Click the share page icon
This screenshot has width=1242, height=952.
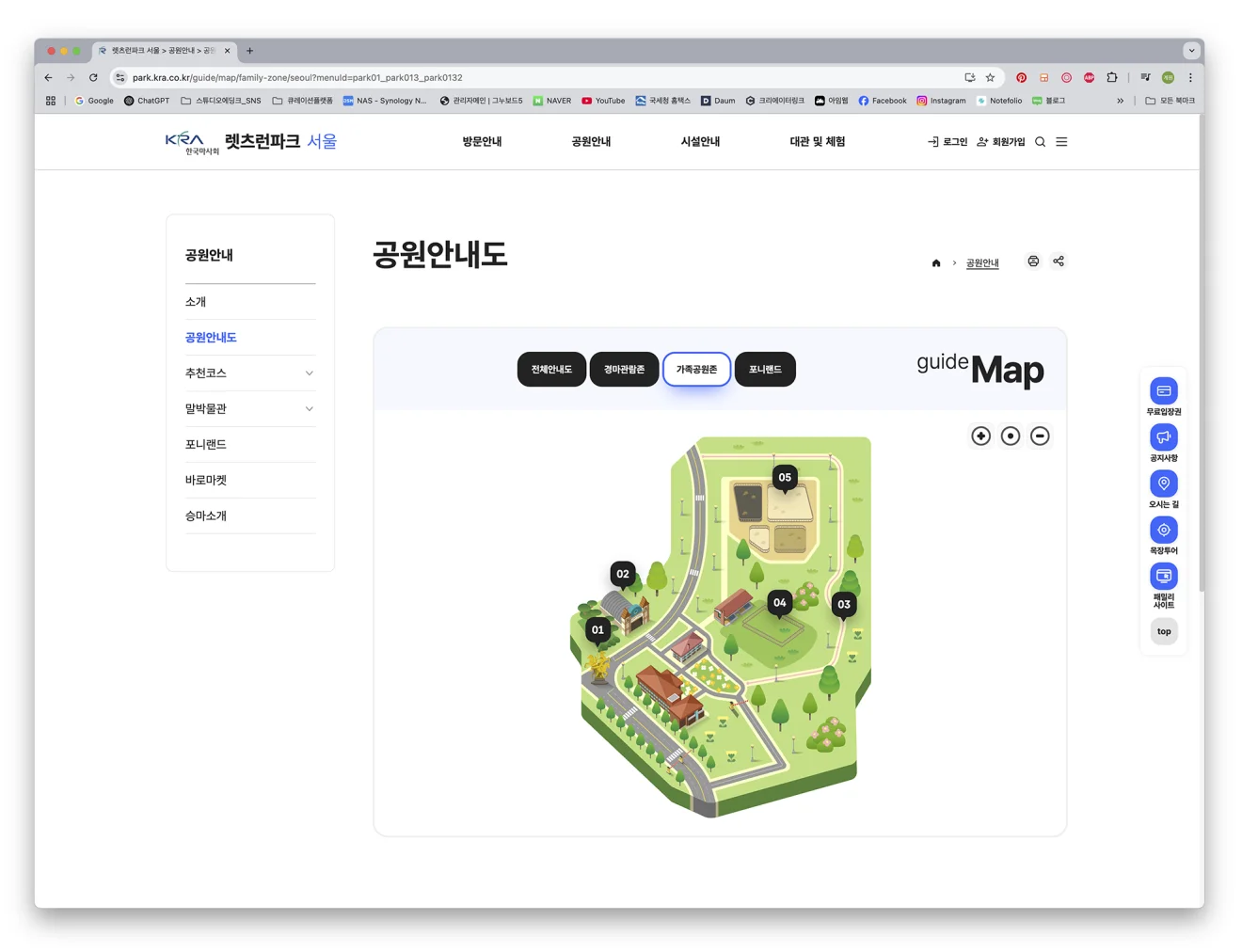coord(1059,262)
